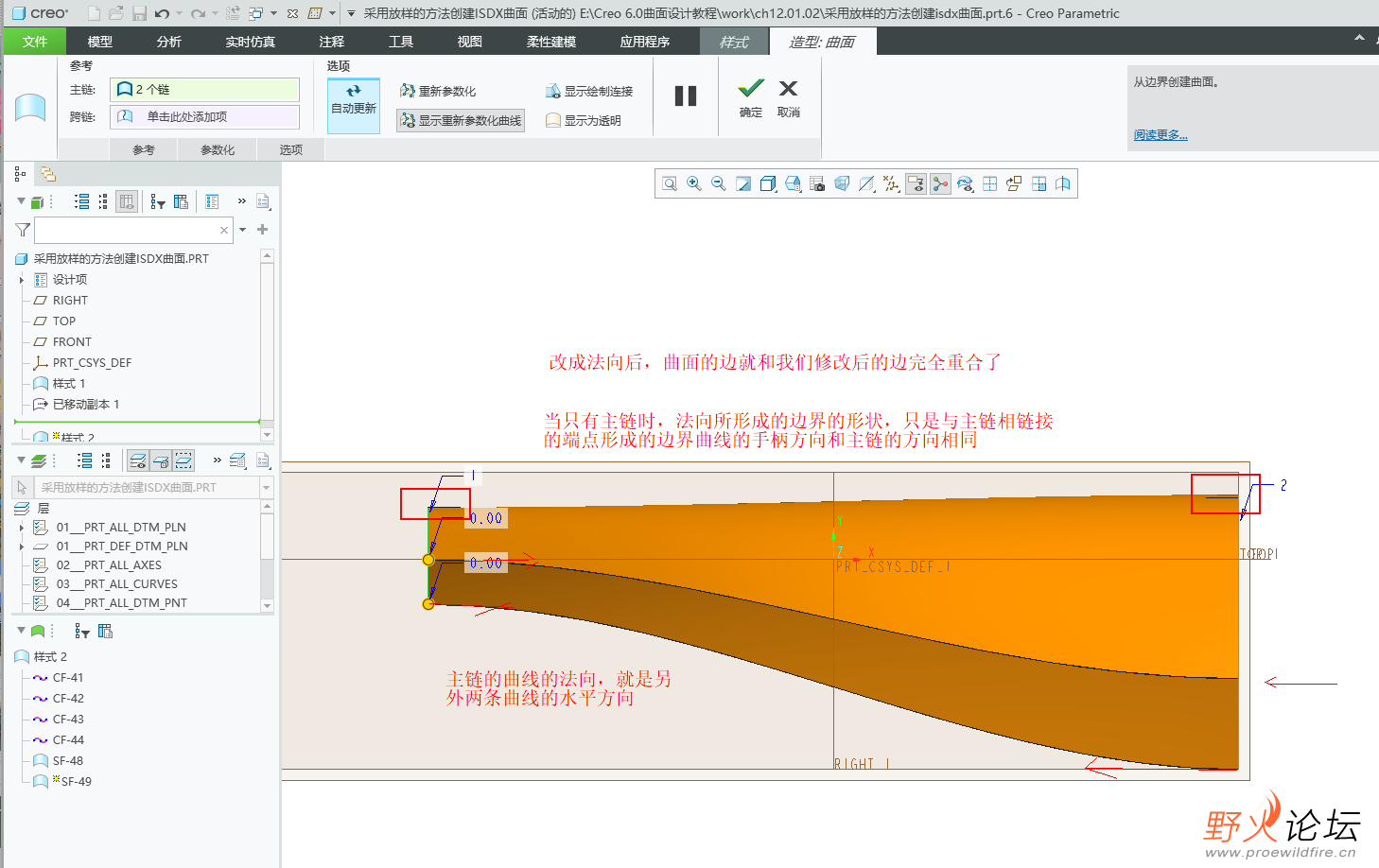This screenshot has width=1379, height=868.
Task: Click the perspective view icon
Action: [842, 183]
